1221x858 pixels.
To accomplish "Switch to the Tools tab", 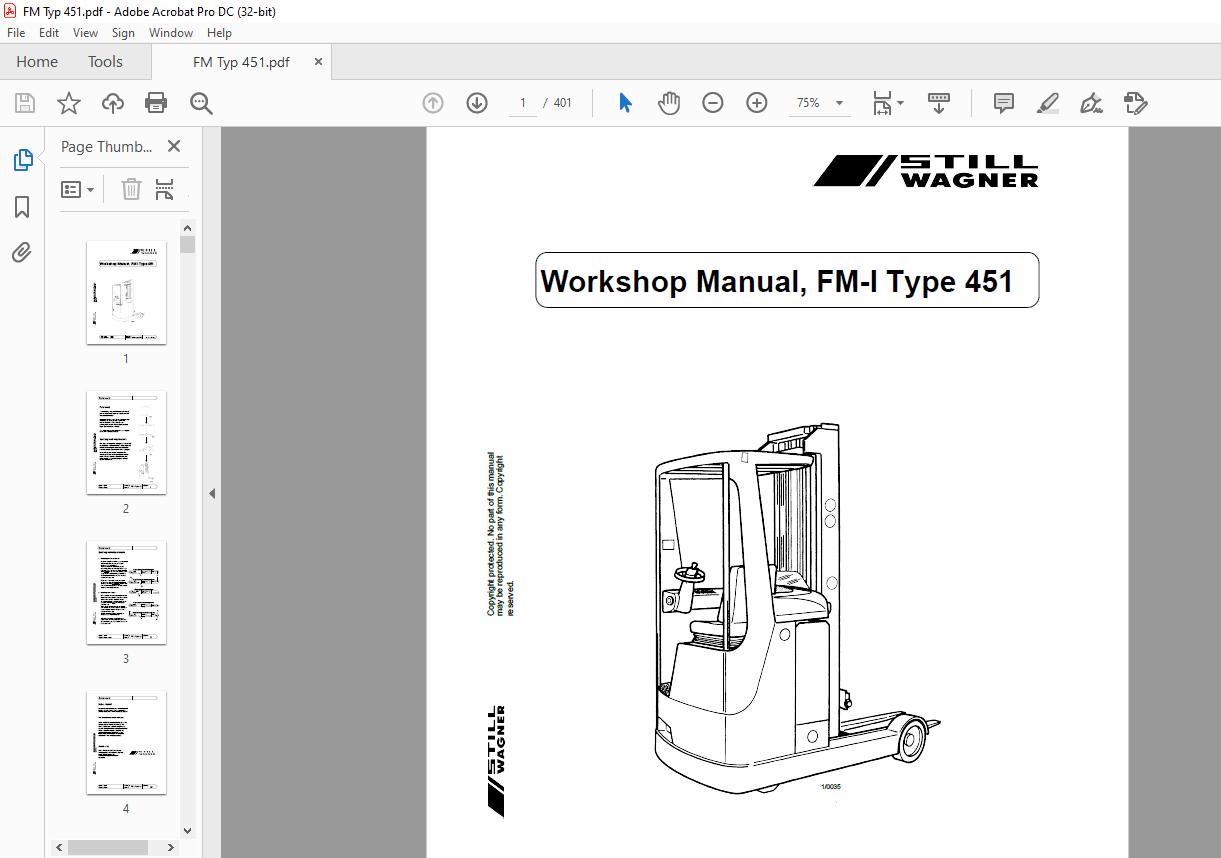I will 105,62.
